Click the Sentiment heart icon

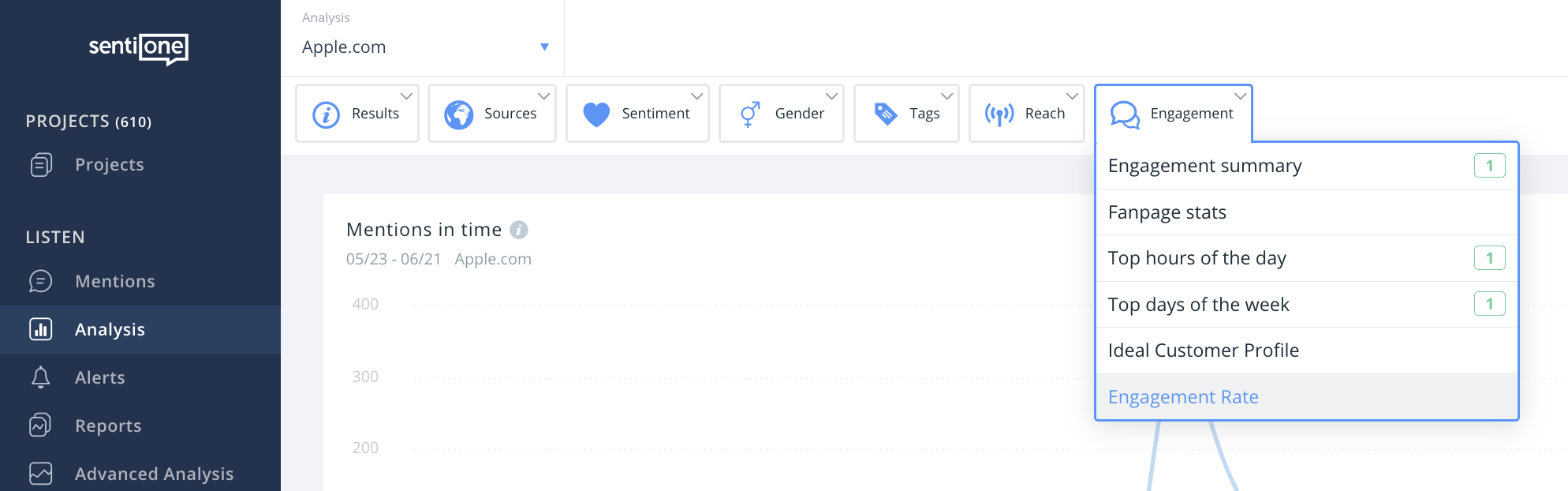click(596, 114)
